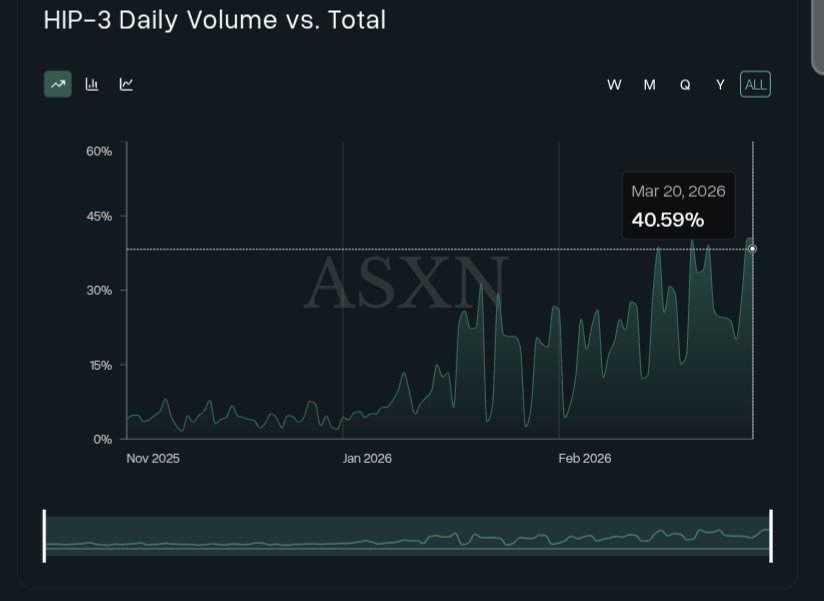Click the Nov 2025 axis label
Screen dimensions: 824x601
155,459
